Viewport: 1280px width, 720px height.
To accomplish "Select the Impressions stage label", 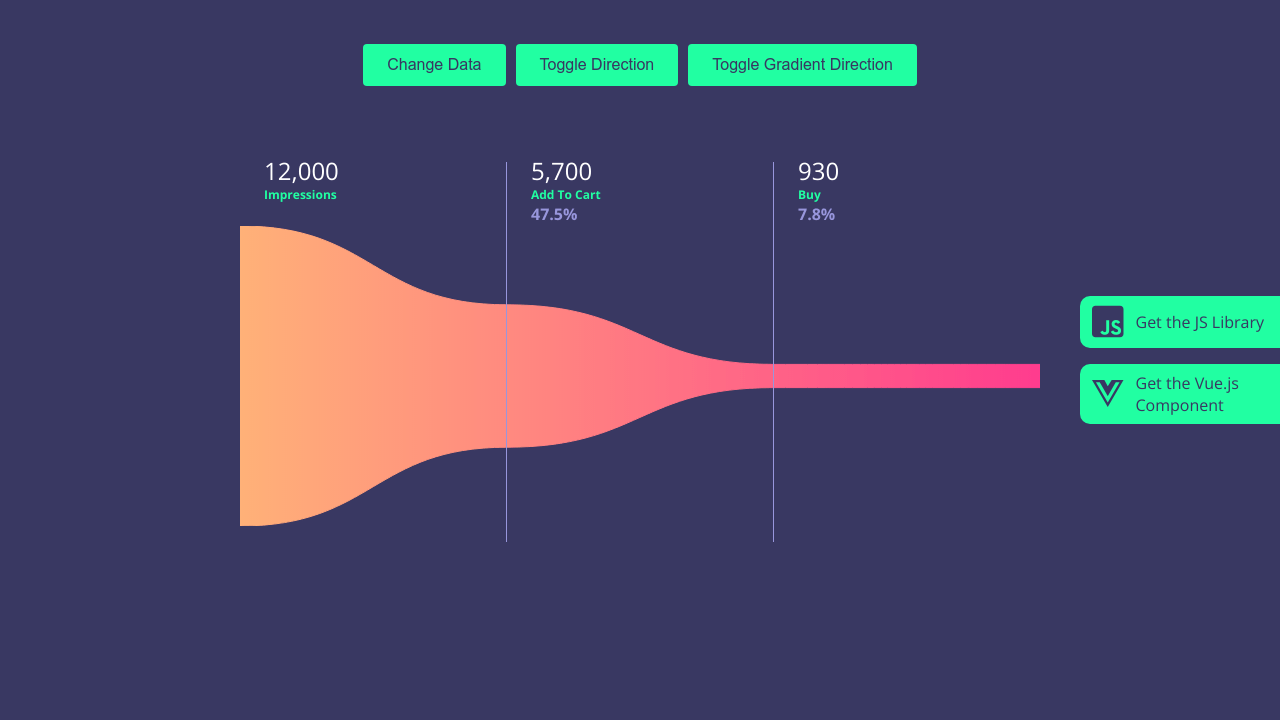I will coord(300,195).
